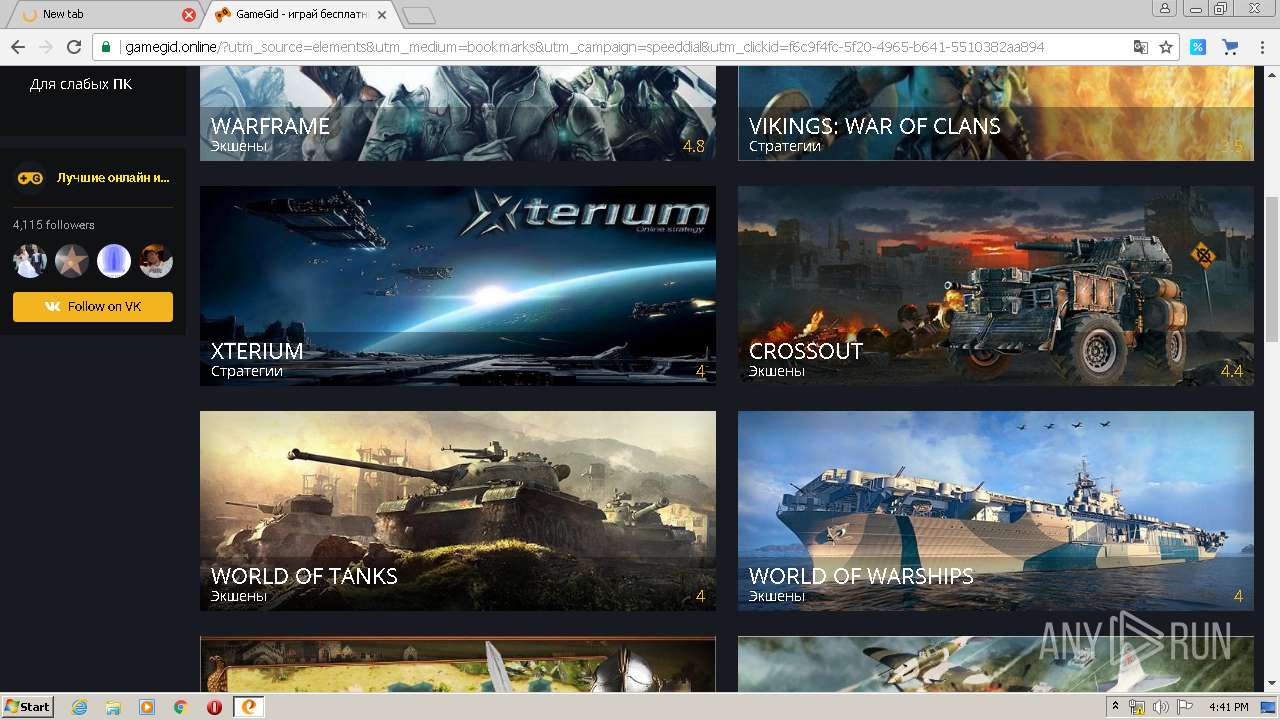Open the WORLD OF WARSHIPS title link
1280x720 pixels.
tap(861, 576)
